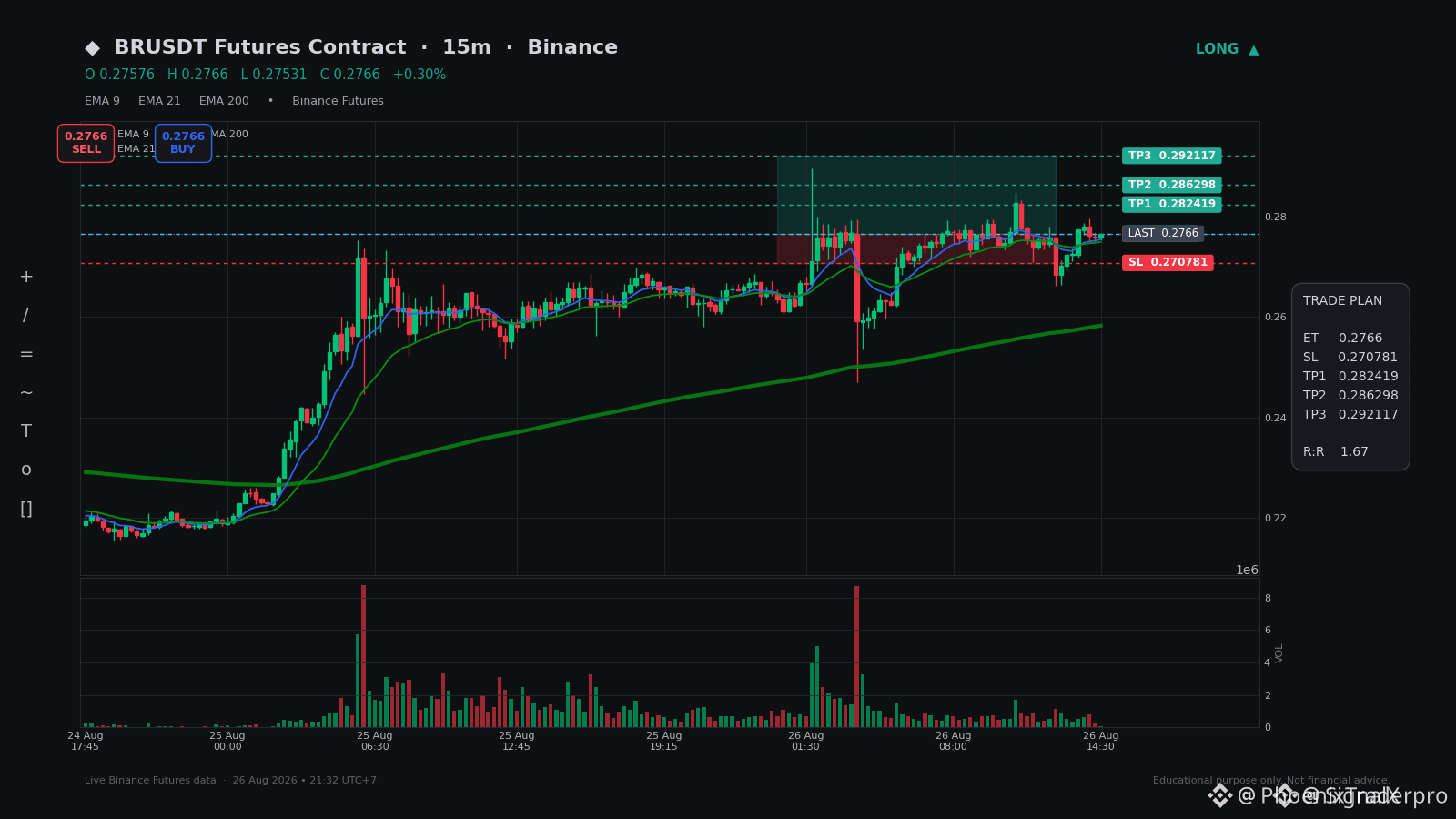Image resolution: width=1456 pixels, height=819 pixels.
Task: Click the 25 Aug 19:15 time label
Action: [664, 741]
